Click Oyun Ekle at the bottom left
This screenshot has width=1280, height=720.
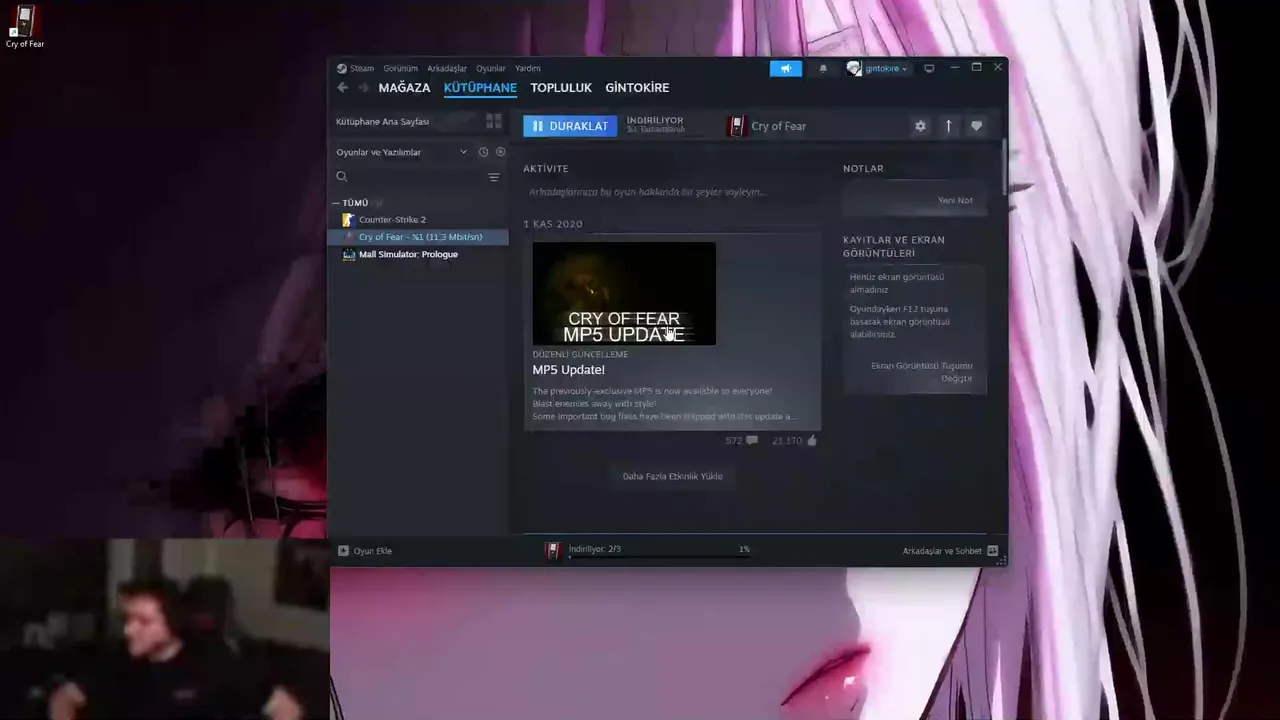coord(365,551)
